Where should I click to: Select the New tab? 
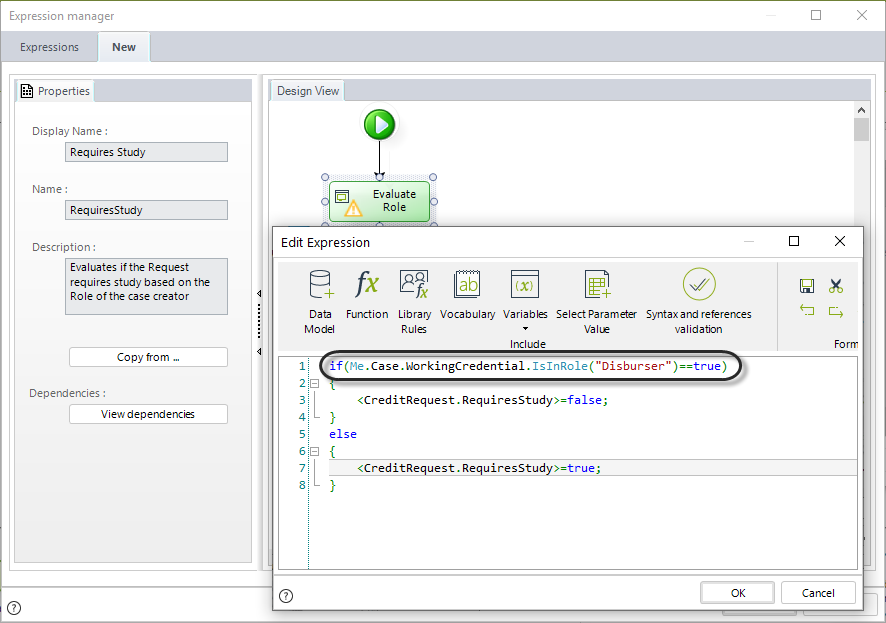124,47
